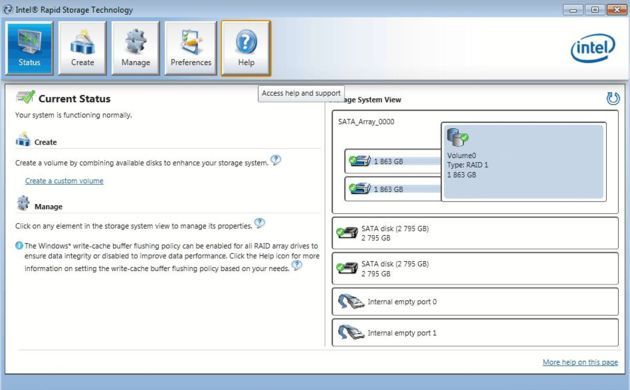
Task: Click the Type: RAID 1 text
Action: pyautogui.click(x=467, y=165)
